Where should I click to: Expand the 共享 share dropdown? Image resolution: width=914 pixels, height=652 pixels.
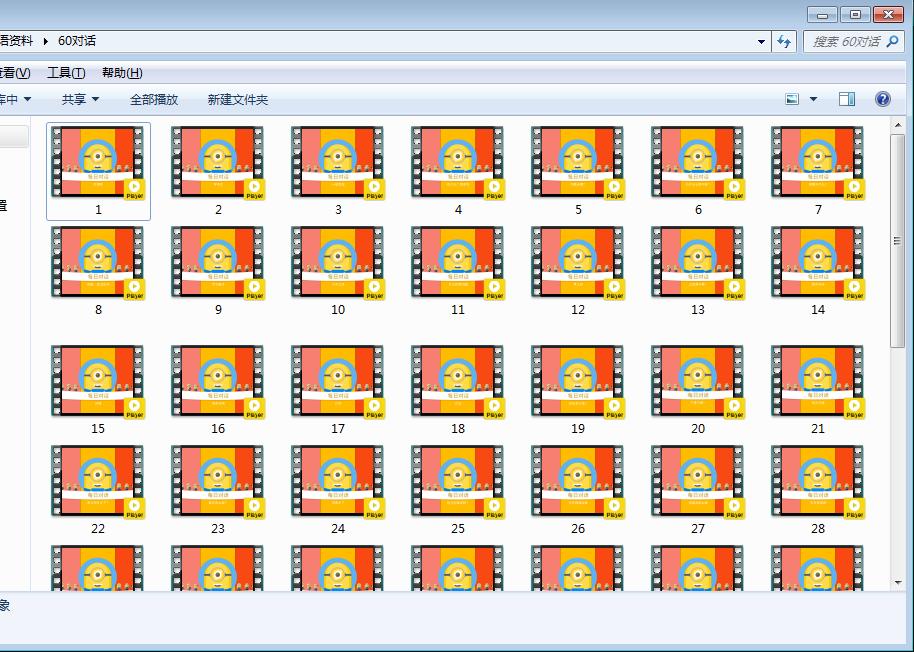point(80,99)
